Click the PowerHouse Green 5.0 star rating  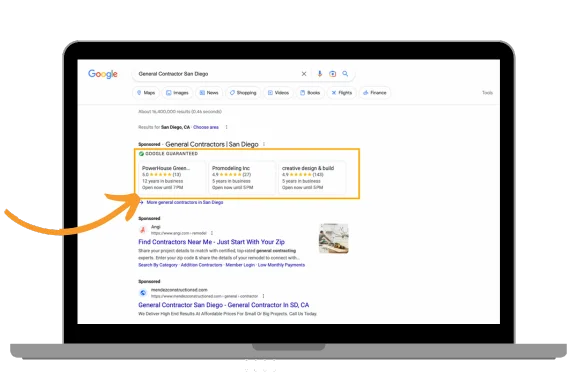click(x=161, y=175)
